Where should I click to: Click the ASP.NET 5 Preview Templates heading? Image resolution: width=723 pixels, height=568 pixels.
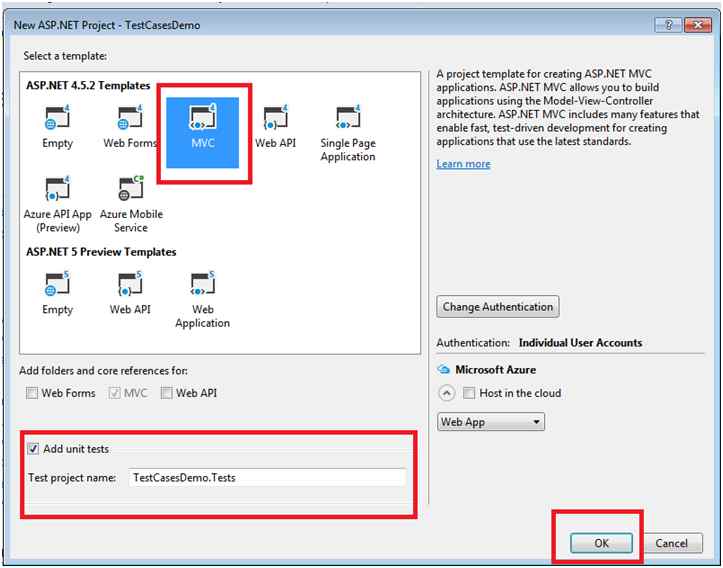tap(101, 252)
